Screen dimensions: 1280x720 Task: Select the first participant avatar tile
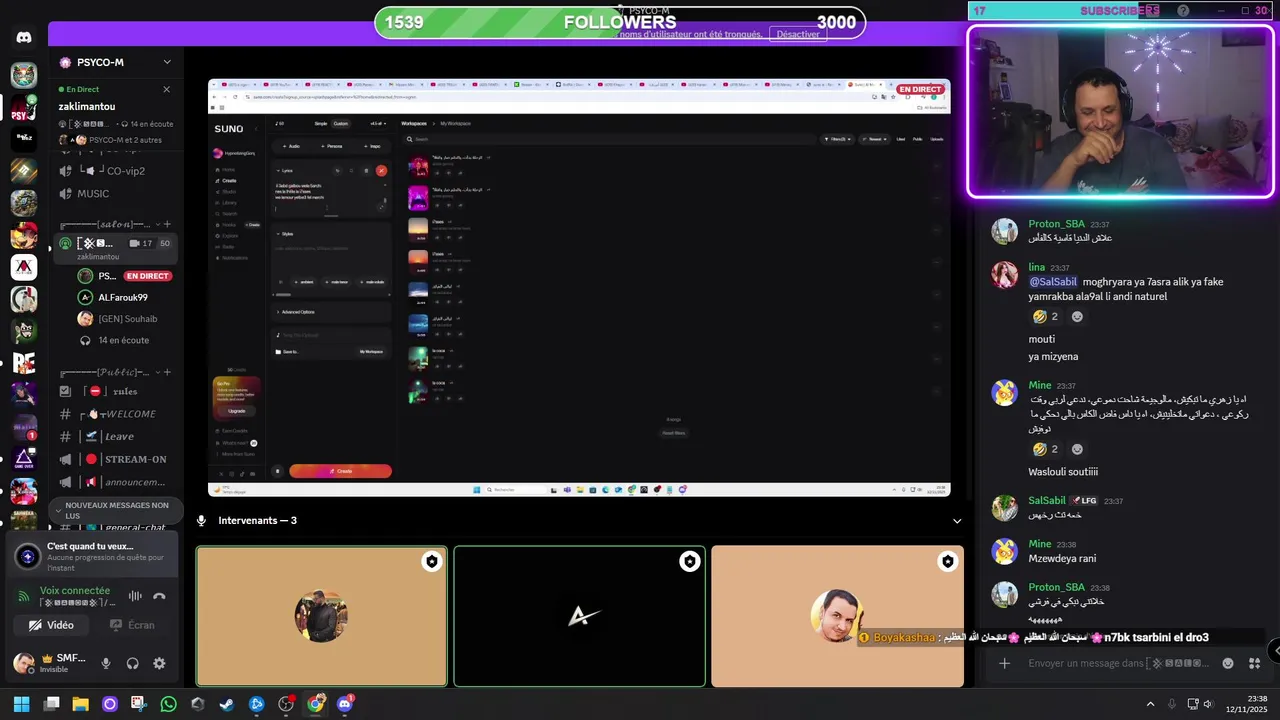pyautogui.click(x=321, y=616)
